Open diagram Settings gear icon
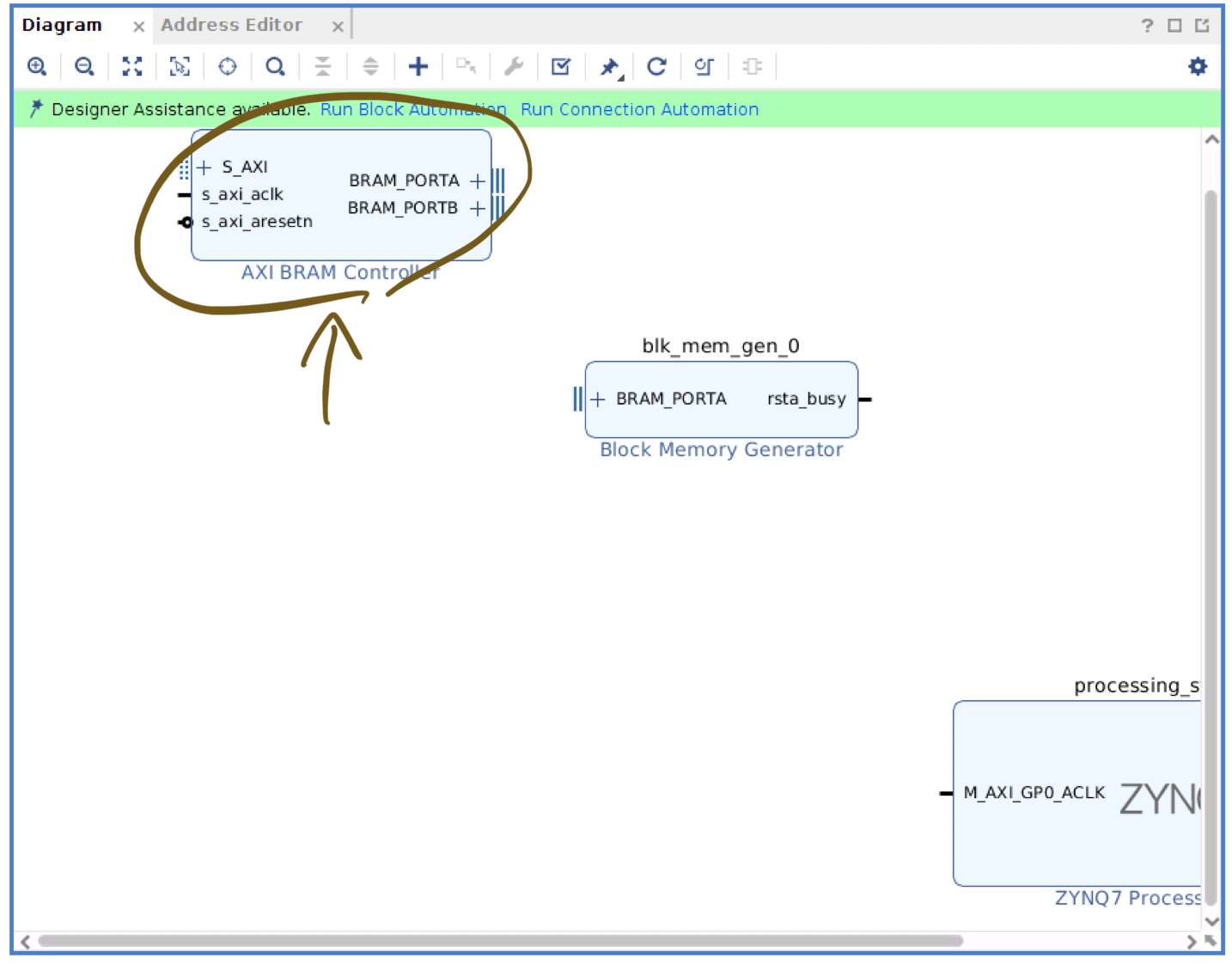1232x964 pixels. (1198, 66)
